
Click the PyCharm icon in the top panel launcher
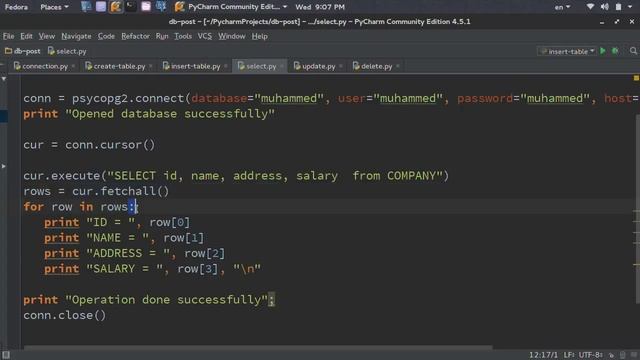(116, 7)
